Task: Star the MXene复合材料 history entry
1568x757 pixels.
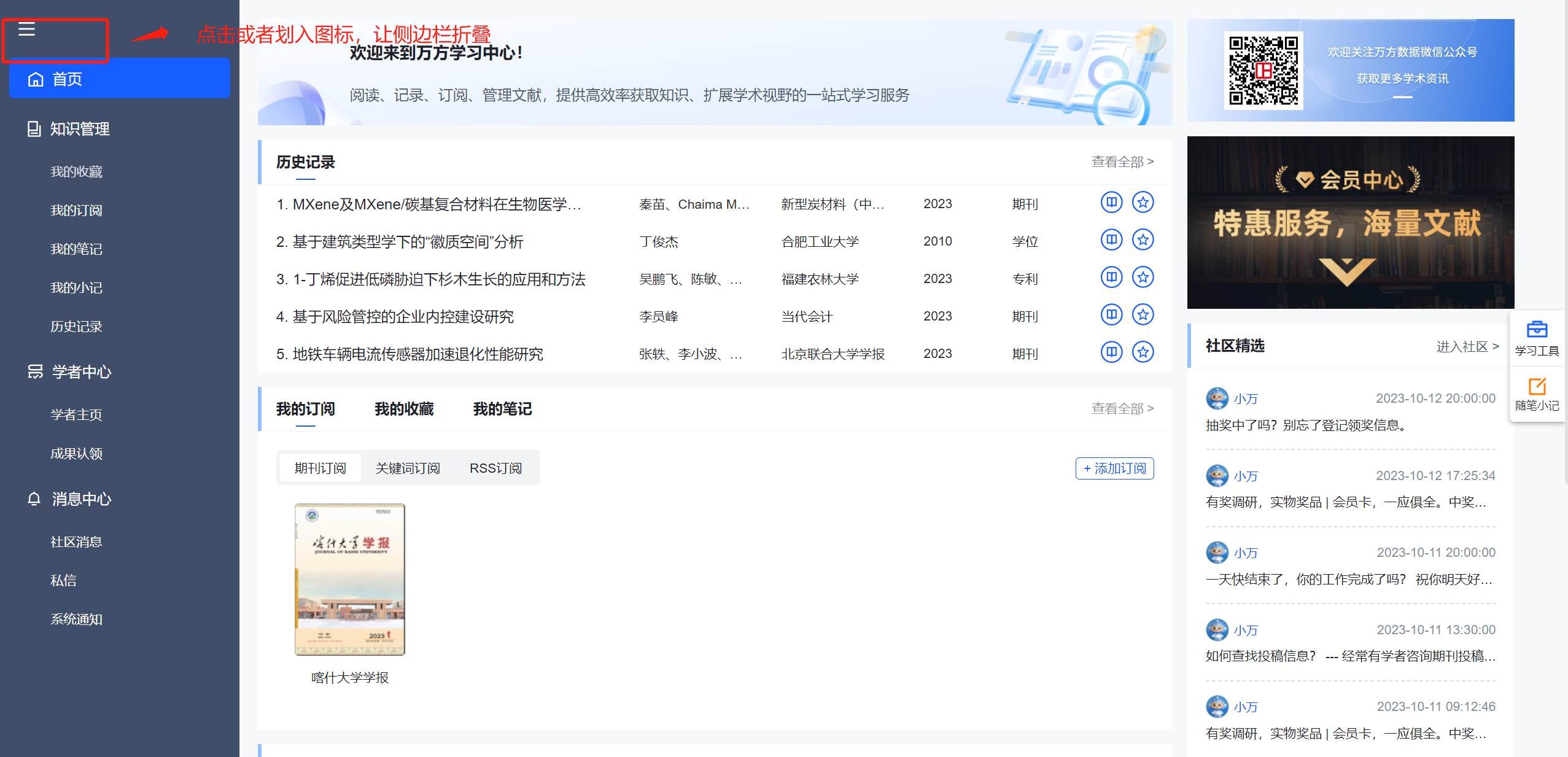Action: (1143, 203)
